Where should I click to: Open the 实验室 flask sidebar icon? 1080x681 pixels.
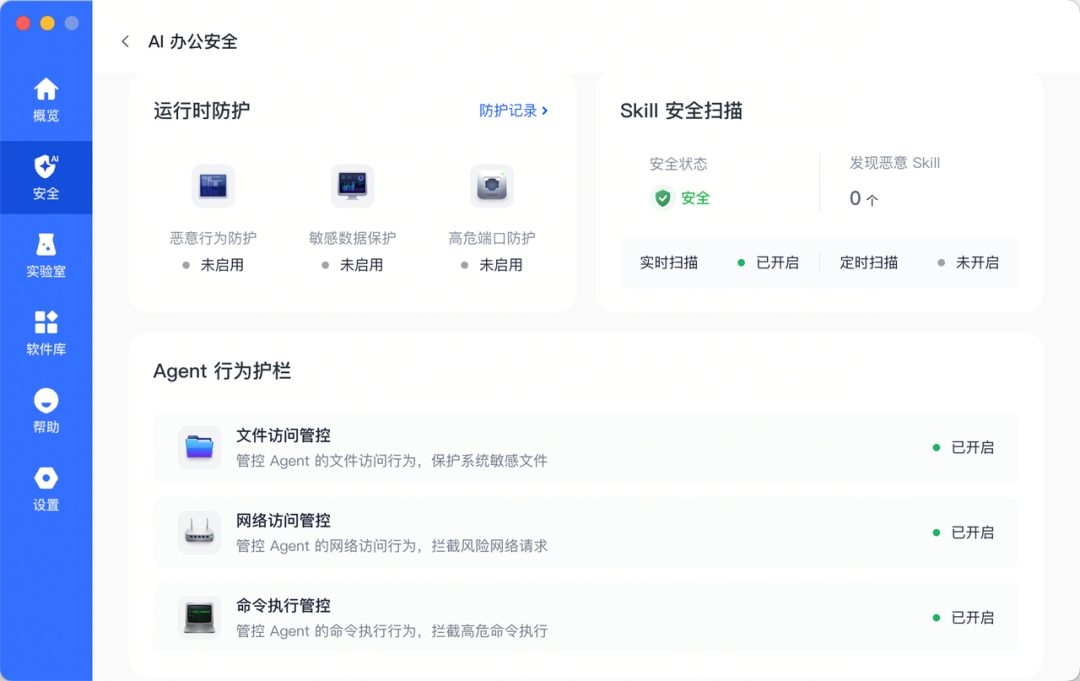tap(46, 255)
